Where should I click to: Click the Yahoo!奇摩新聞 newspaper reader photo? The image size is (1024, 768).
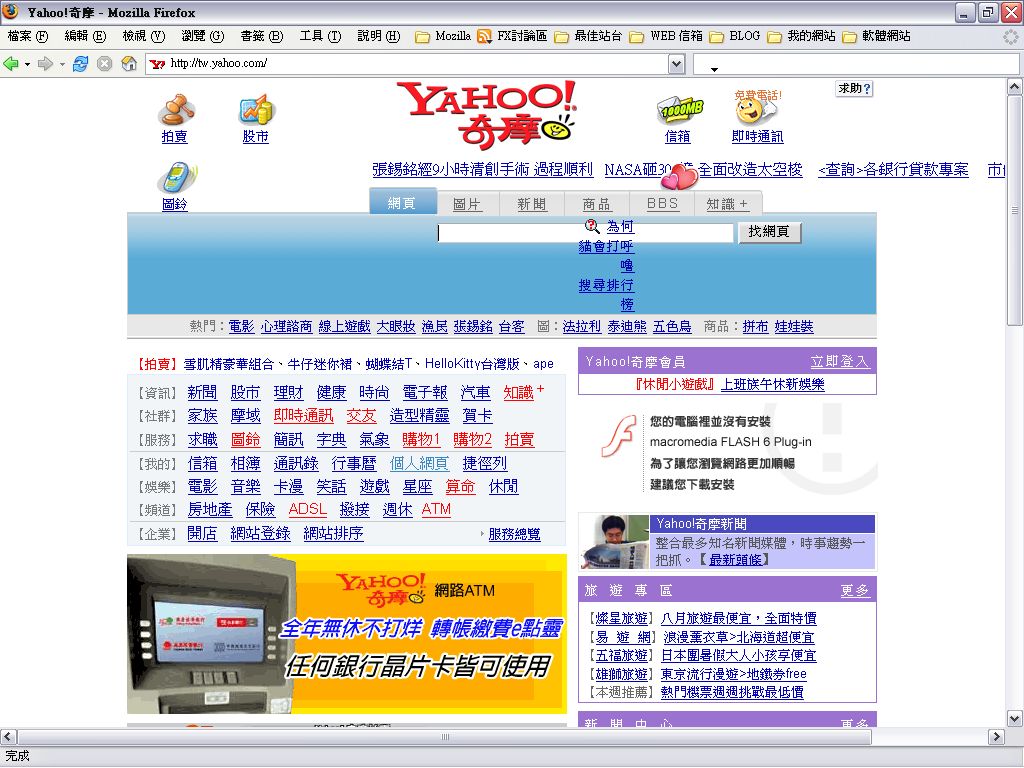pyautogui.click(x=615, y=542)
